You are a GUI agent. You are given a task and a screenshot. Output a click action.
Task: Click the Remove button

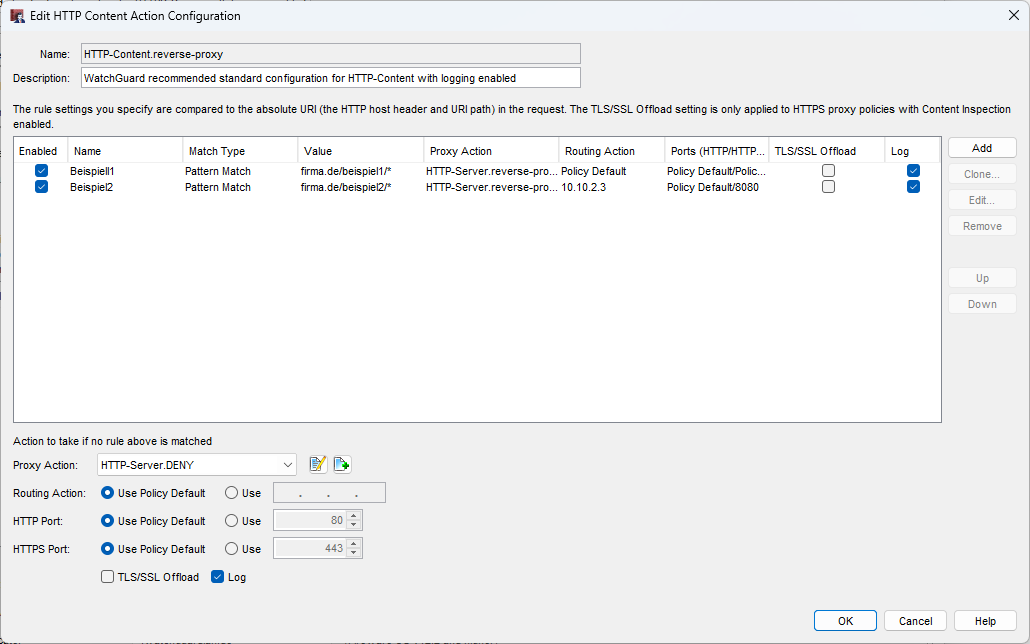(982, 226)
